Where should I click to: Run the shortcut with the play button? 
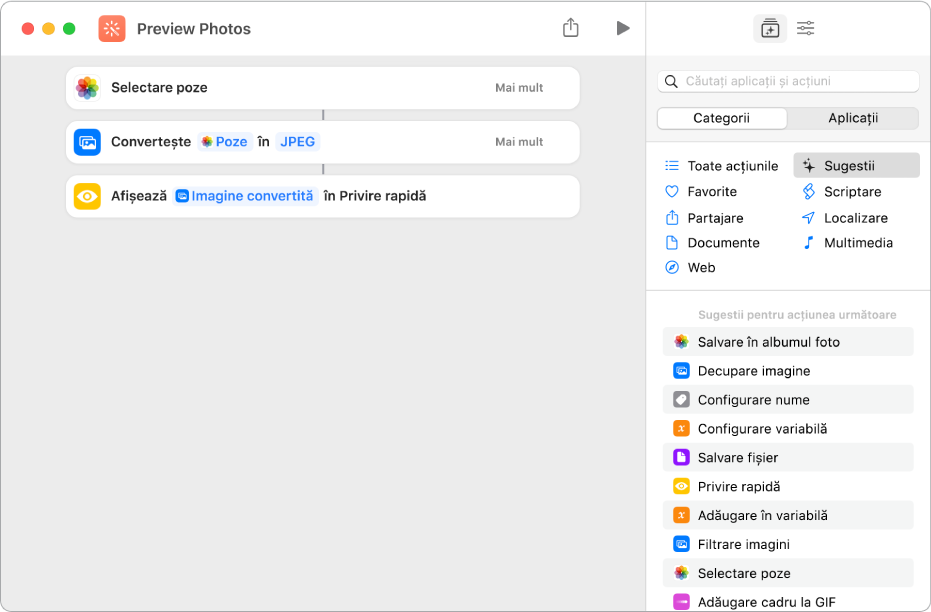click(x=623, y=28)
